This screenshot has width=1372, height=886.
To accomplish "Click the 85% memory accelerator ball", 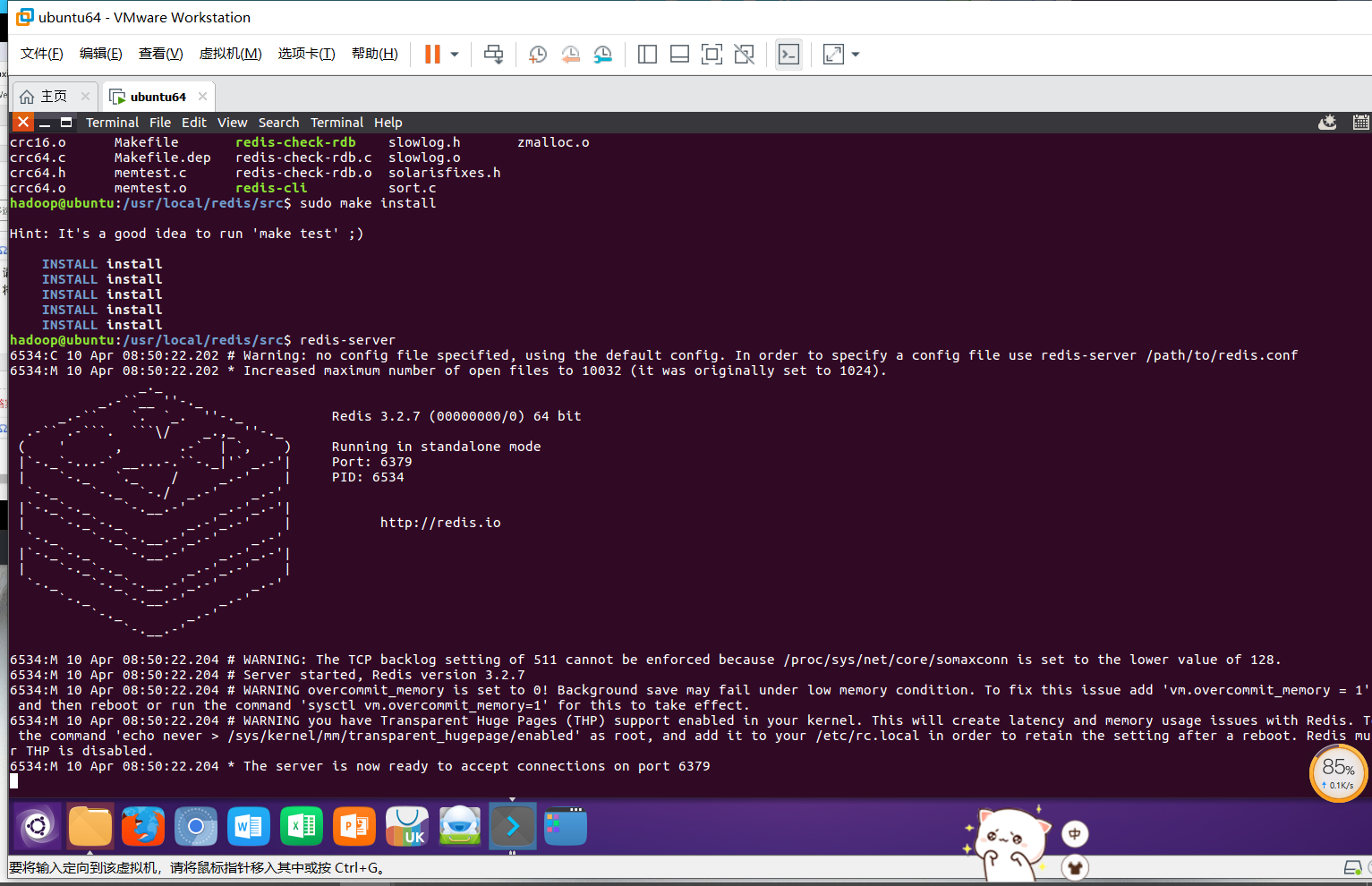I will [x=1339, y=773].
